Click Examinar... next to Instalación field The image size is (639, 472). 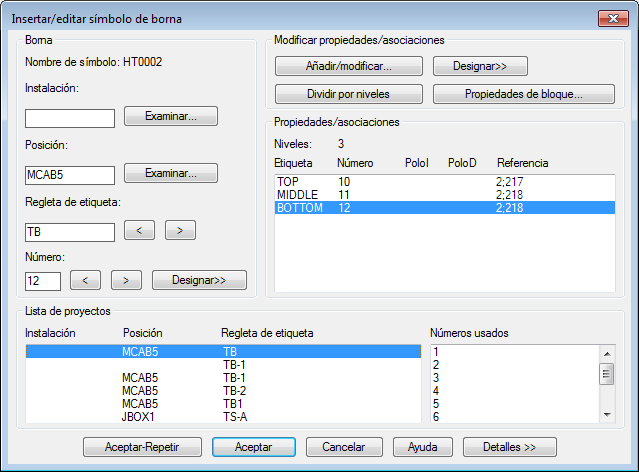(171, 116)
